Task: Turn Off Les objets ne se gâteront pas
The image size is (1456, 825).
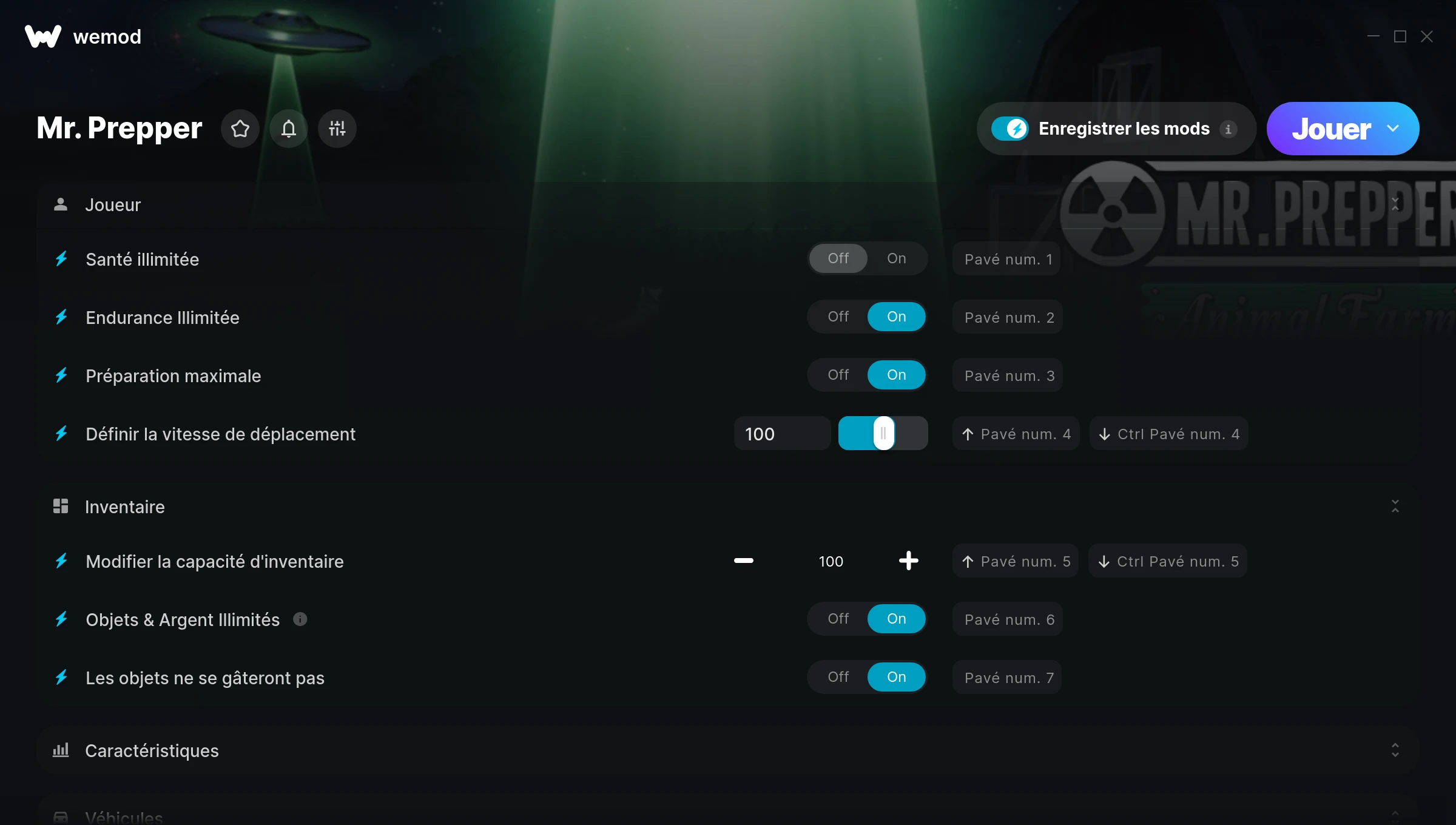Action: coord(838,677)
